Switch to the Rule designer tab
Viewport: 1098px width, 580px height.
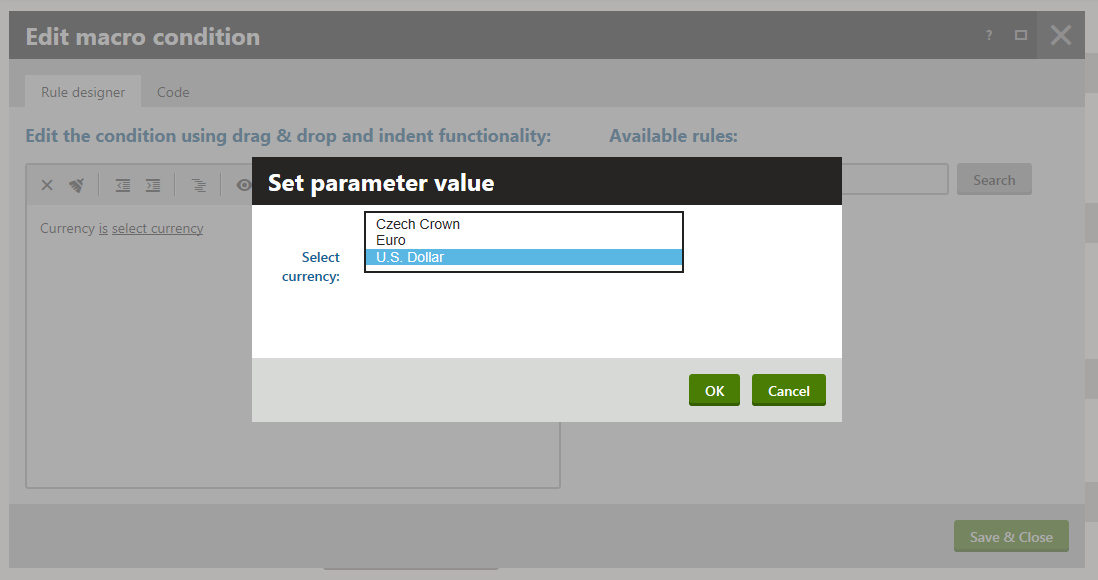[x=83, y=92]
